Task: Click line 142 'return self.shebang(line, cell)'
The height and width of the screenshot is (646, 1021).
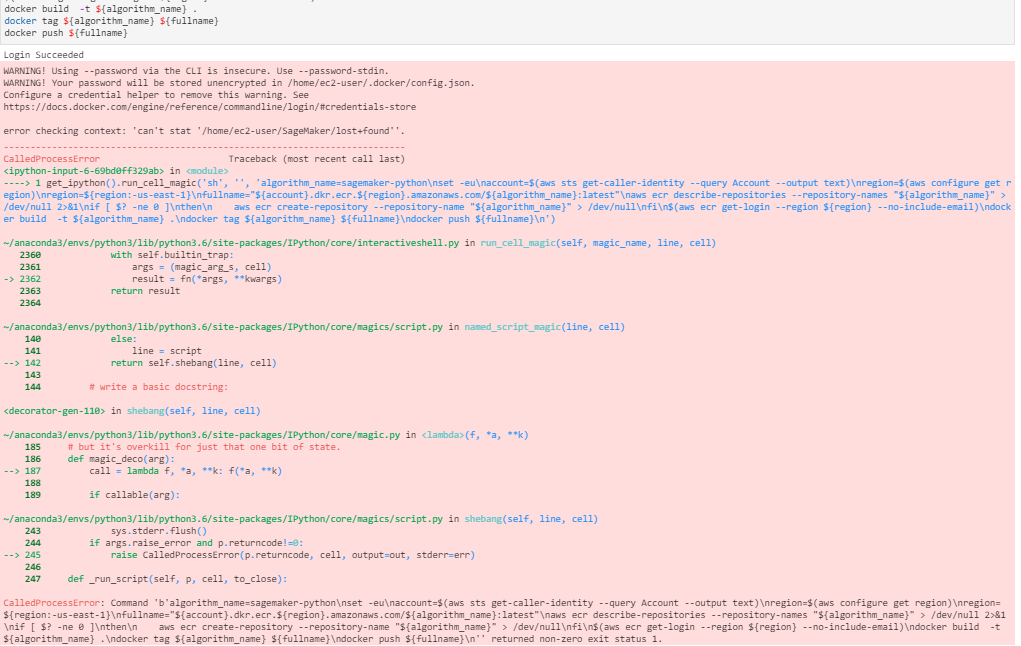Action: (193, 363)
